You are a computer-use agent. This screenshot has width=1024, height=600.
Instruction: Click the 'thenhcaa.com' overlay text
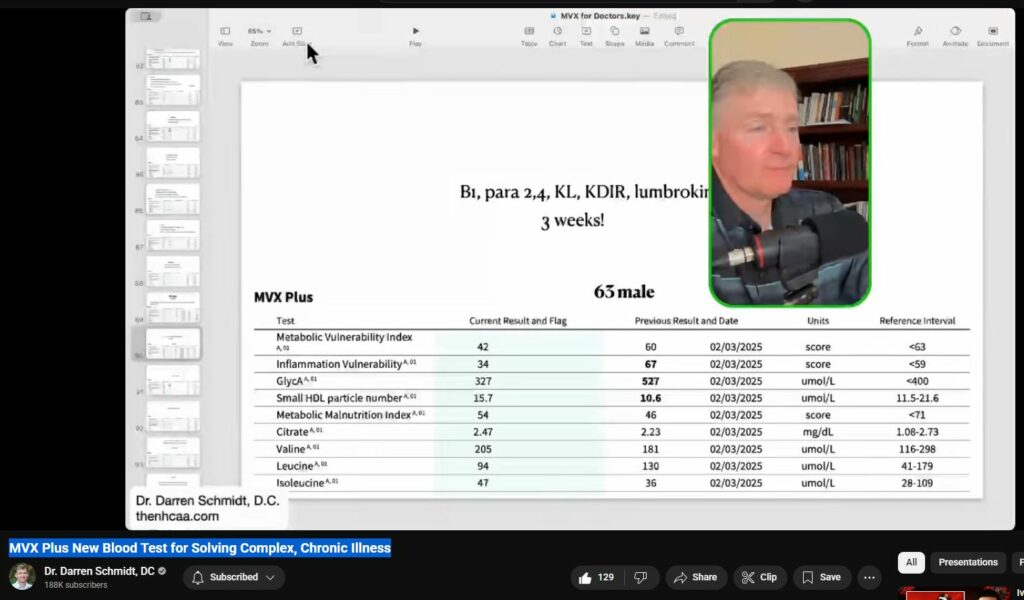177,516
